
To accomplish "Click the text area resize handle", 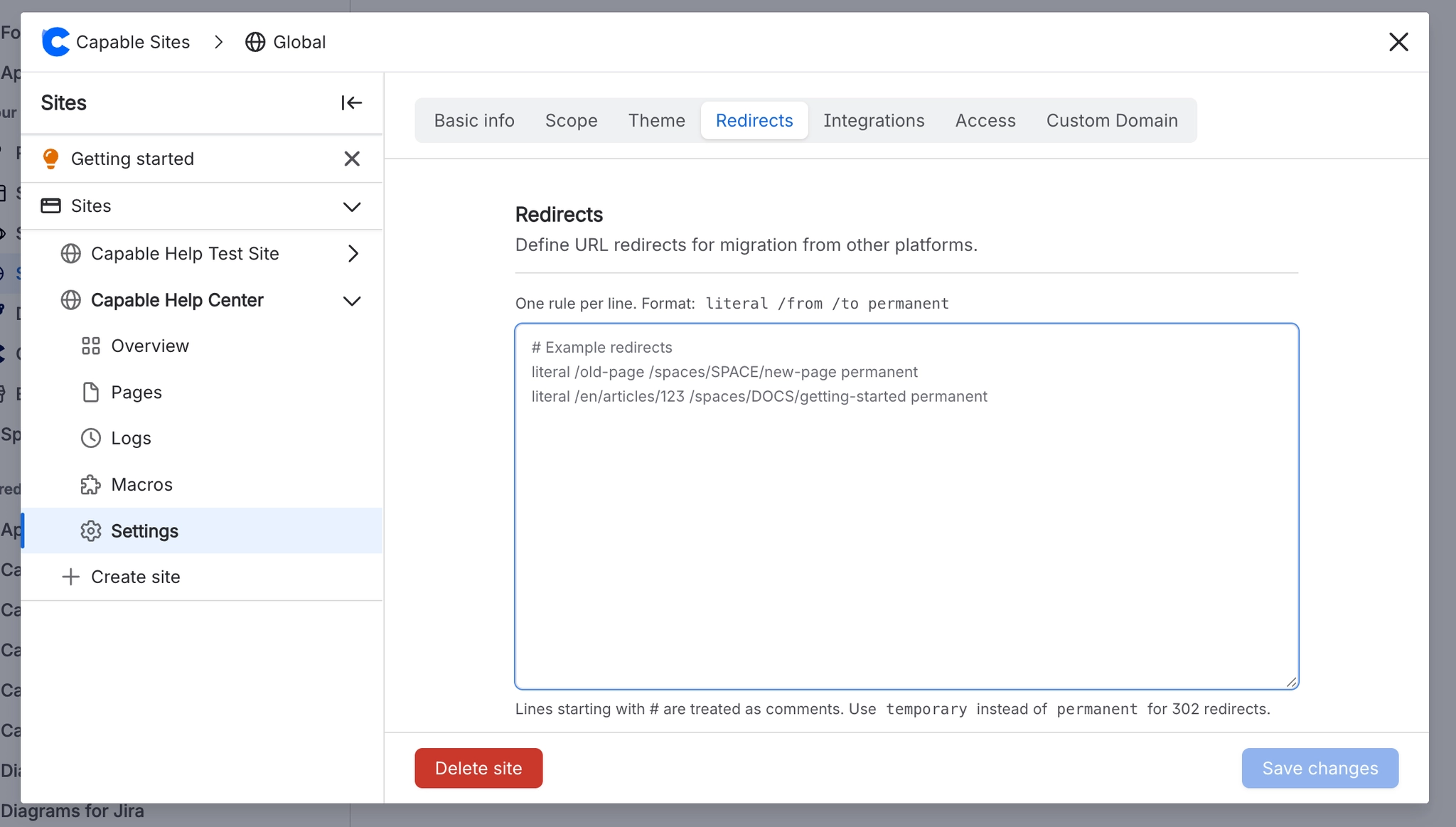I will [x=1291, y=682].
